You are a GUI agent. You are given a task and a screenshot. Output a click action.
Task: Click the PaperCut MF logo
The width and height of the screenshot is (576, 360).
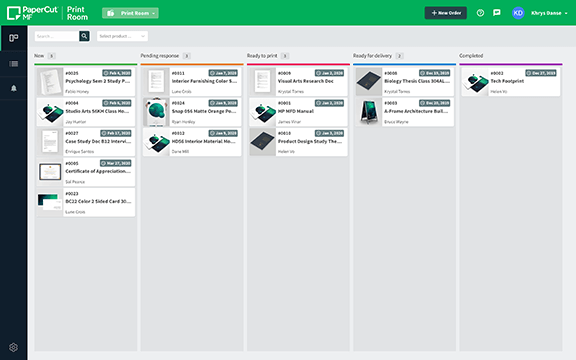coord(32,13)
